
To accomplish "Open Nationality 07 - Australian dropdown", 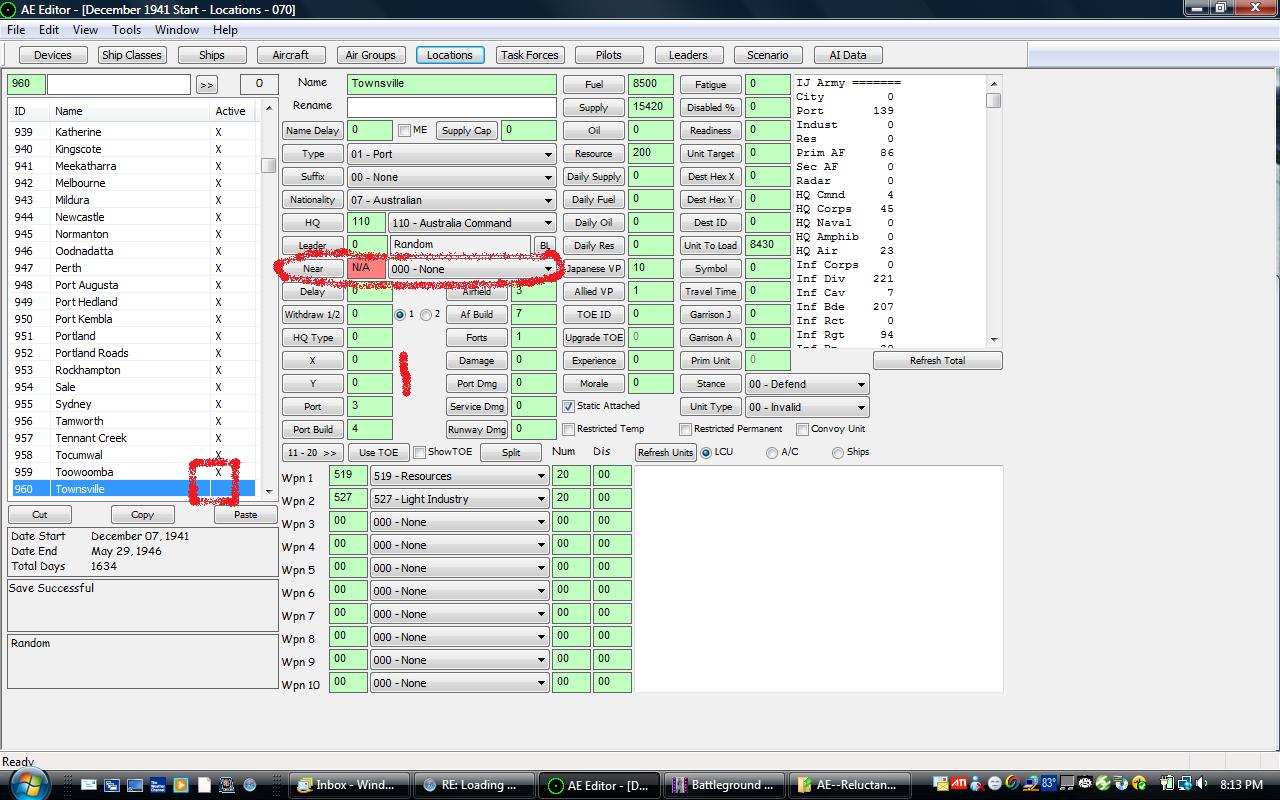I will (x=451, y=200).
